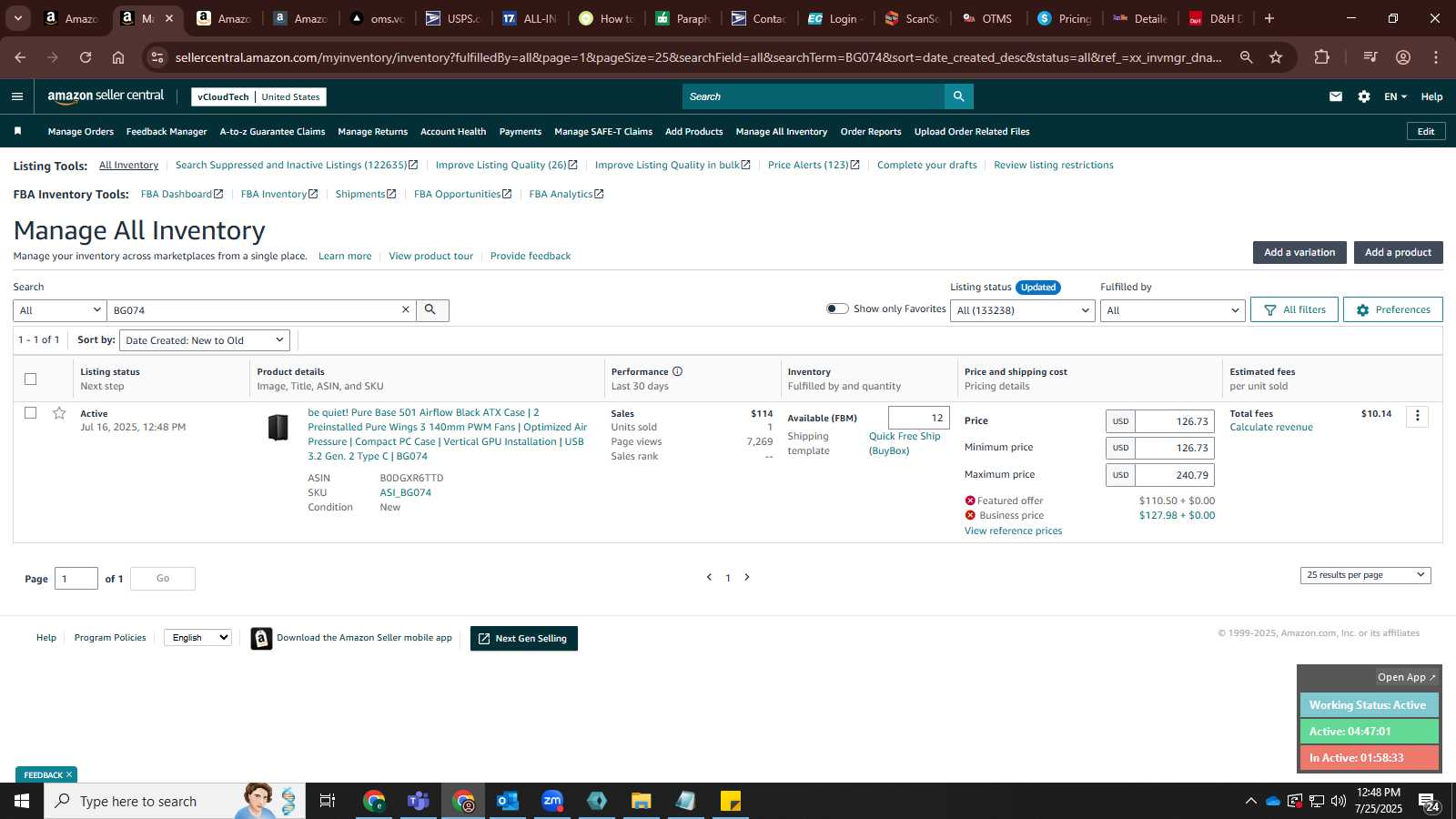The width and height of the screenshot is (1456, 819).
Task: Click the Quick Free Ship (BuyBox) template link
Action: 905,443
